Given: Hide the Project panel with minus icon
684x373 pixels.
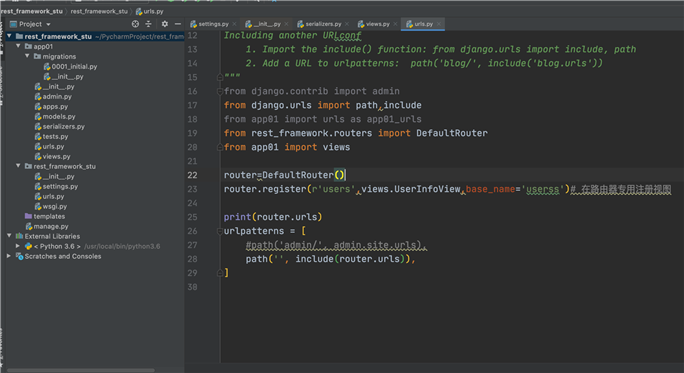Looking at the screenshot, I should tap(178, 24).
